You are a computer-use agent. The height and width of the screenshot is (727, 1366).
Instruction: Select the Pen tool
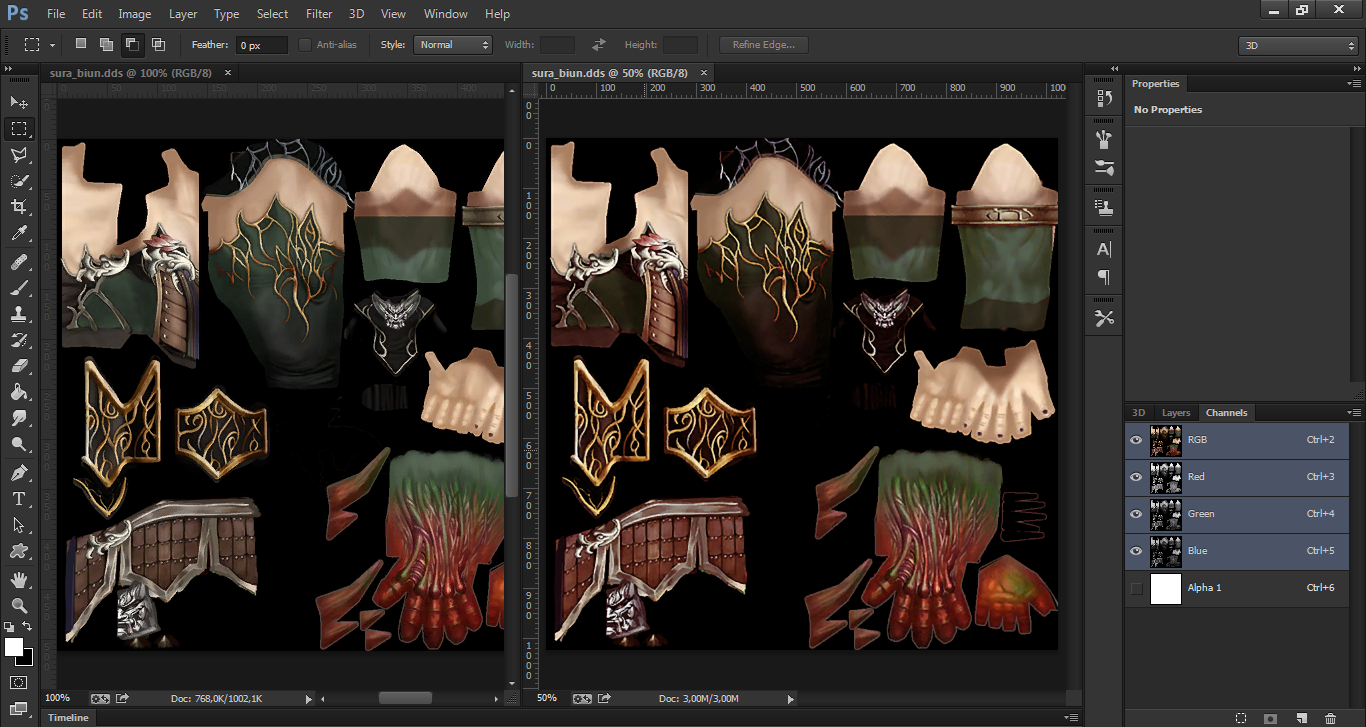(x=19, y=472)
